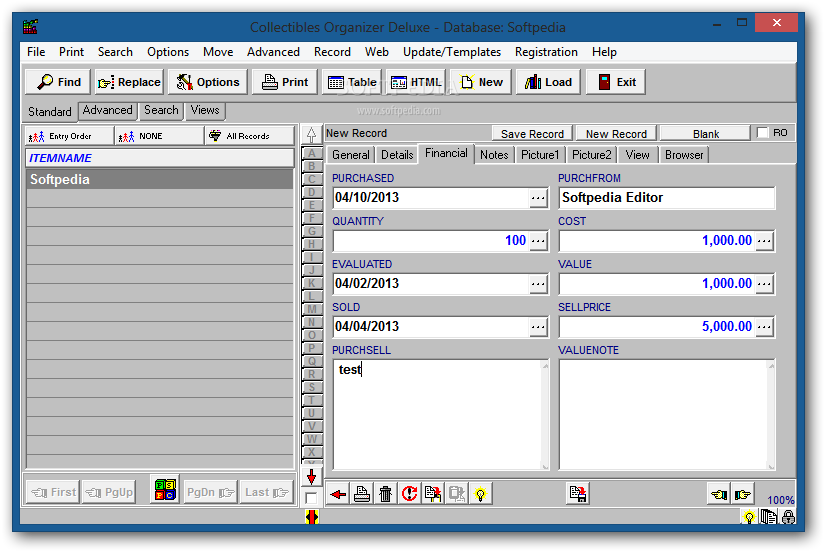Open Options from the toolbar

click(207, 82)
